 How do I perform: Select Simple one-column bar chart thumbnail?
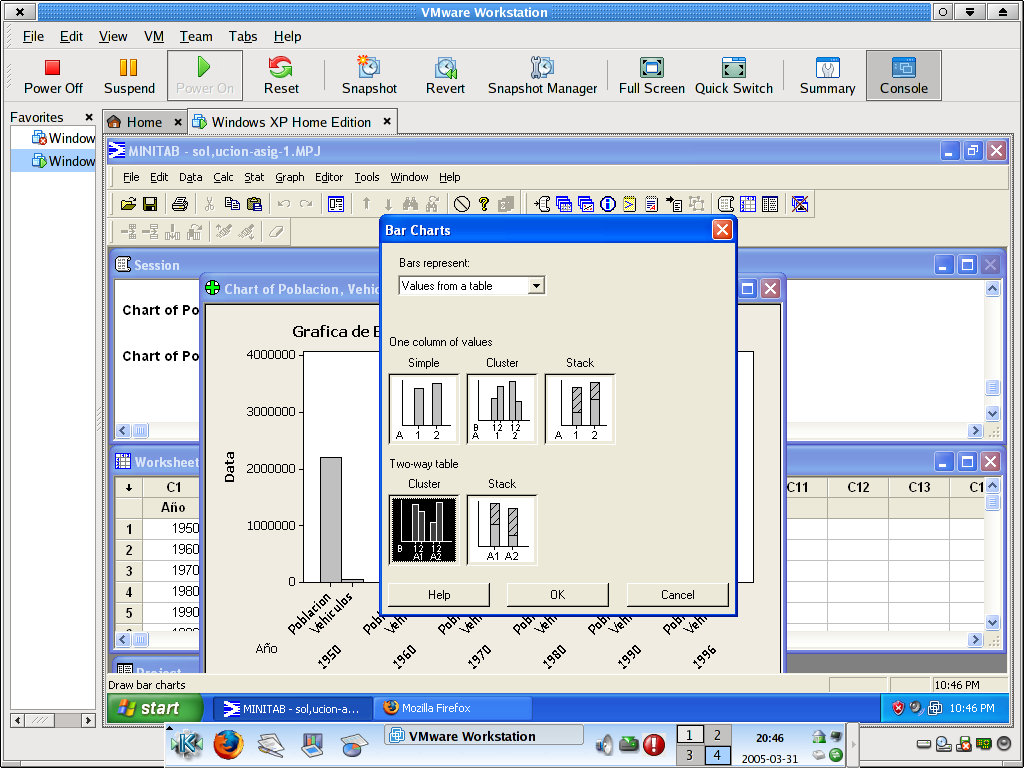pos(424,409)
